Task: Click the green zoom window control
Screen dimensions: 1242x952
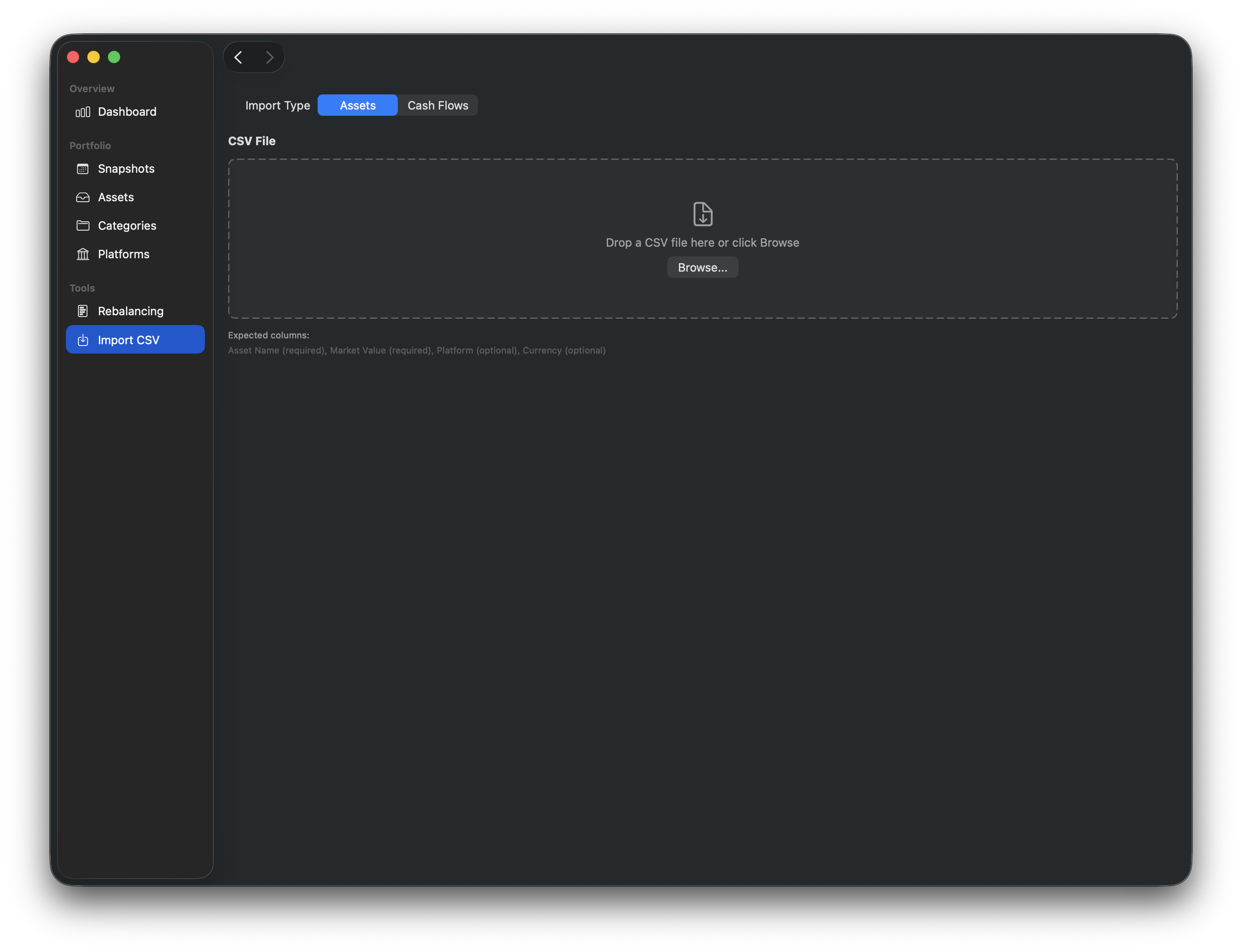Action: click(113, 57)
